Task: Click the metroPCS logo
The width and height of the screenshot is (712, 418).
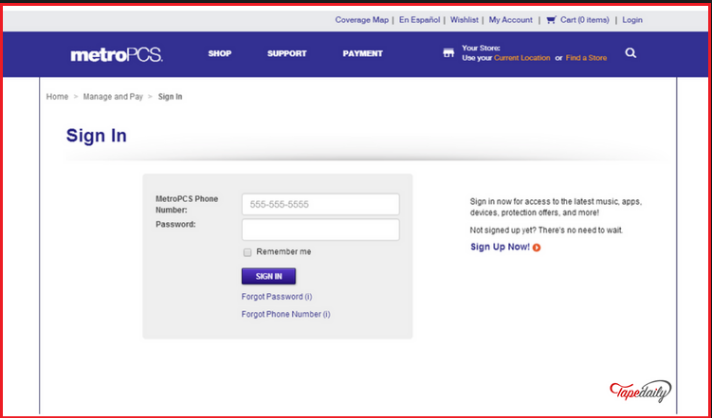Action: click(116, 55)
